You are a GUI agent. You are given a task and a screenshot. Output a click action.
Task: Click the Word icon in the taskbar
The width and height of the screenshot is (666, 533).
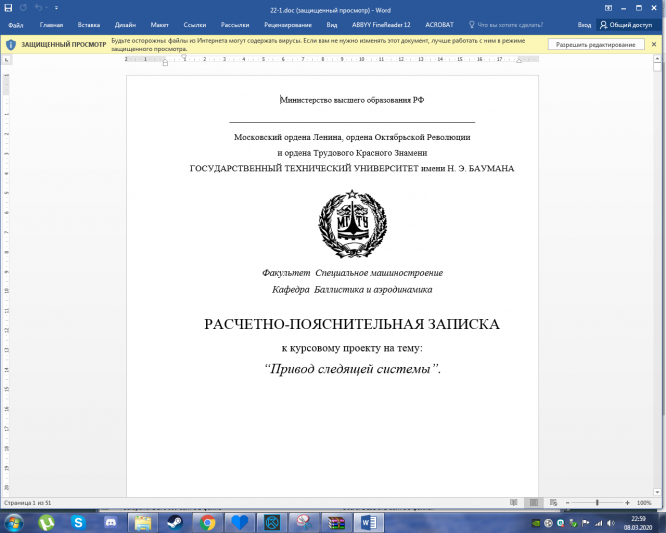(368, 523)
